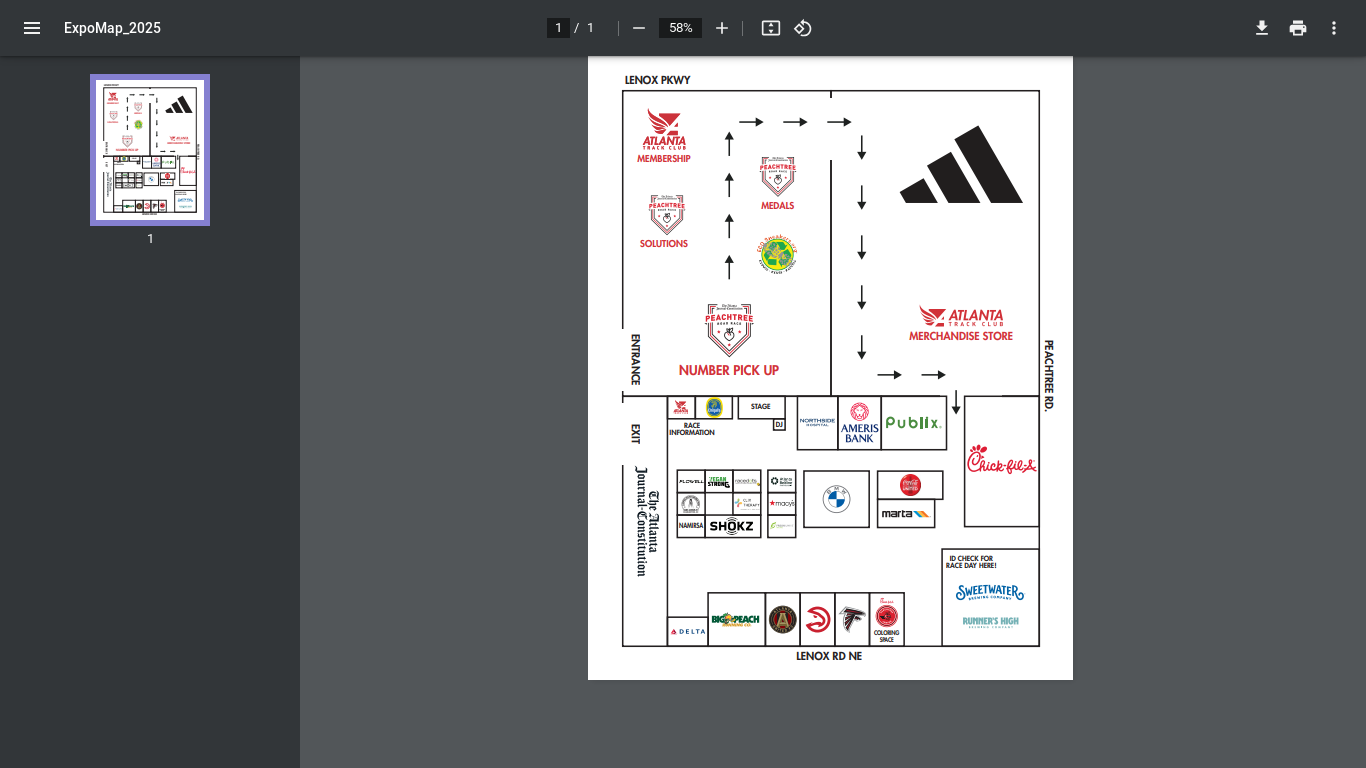The height and width of the screenshot is (768, 1366).
Task: Click the Chick-fil-A booth logo
Action: click(x=1001, y=461)
